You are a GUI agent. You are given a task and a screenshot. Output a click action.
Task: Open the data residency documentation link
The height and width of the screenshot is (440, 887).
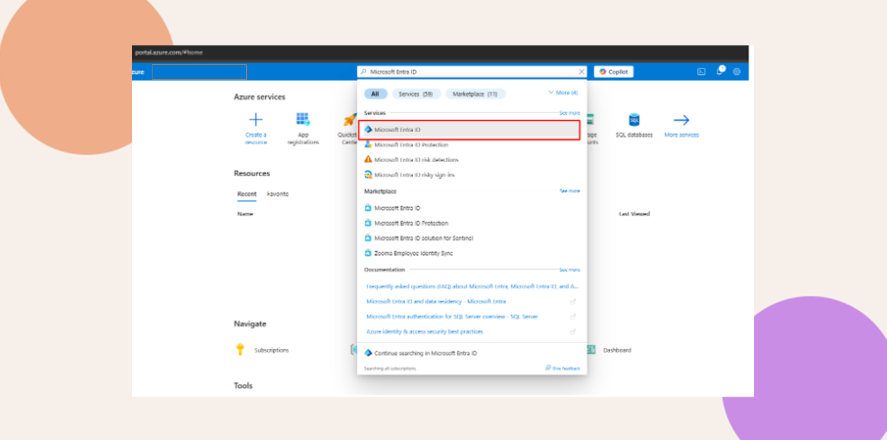tap(436, 301)
